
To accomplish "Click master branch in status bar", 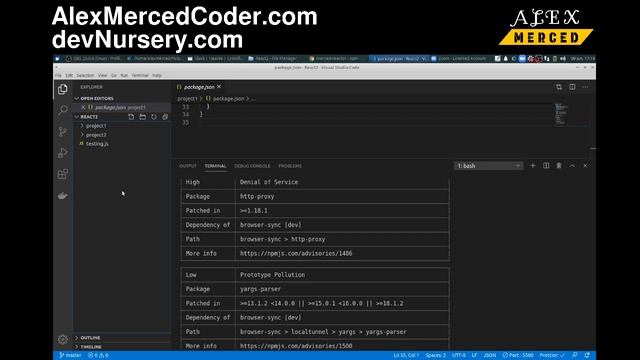I will pos(70,356).
